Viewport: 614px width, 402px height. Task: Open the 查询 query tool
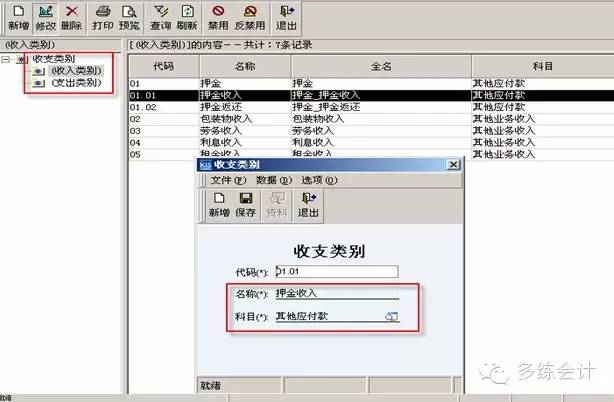tap(161, 18)
